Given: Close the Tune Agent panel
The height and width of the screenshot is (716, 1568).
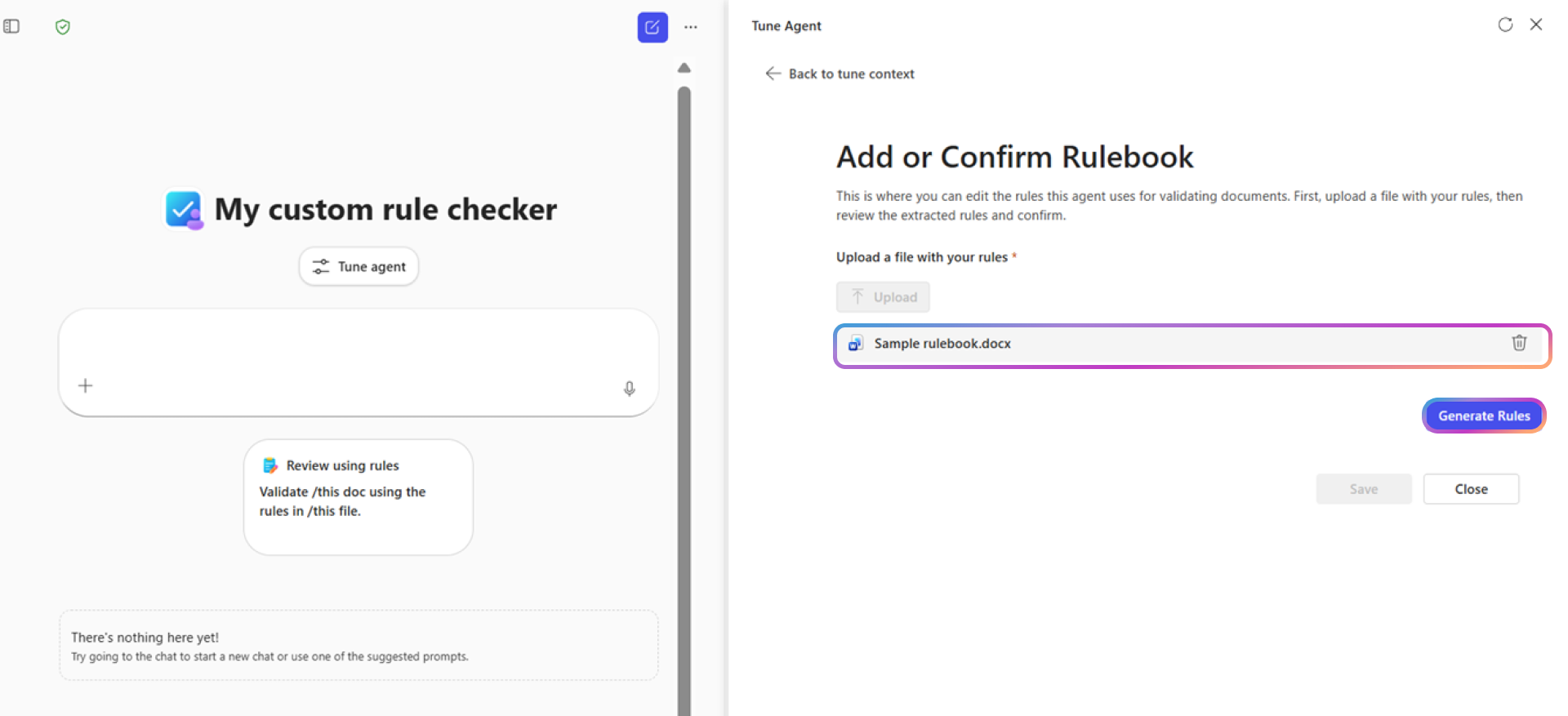Looking at the screenshot, I should [x=1536, y=24].
